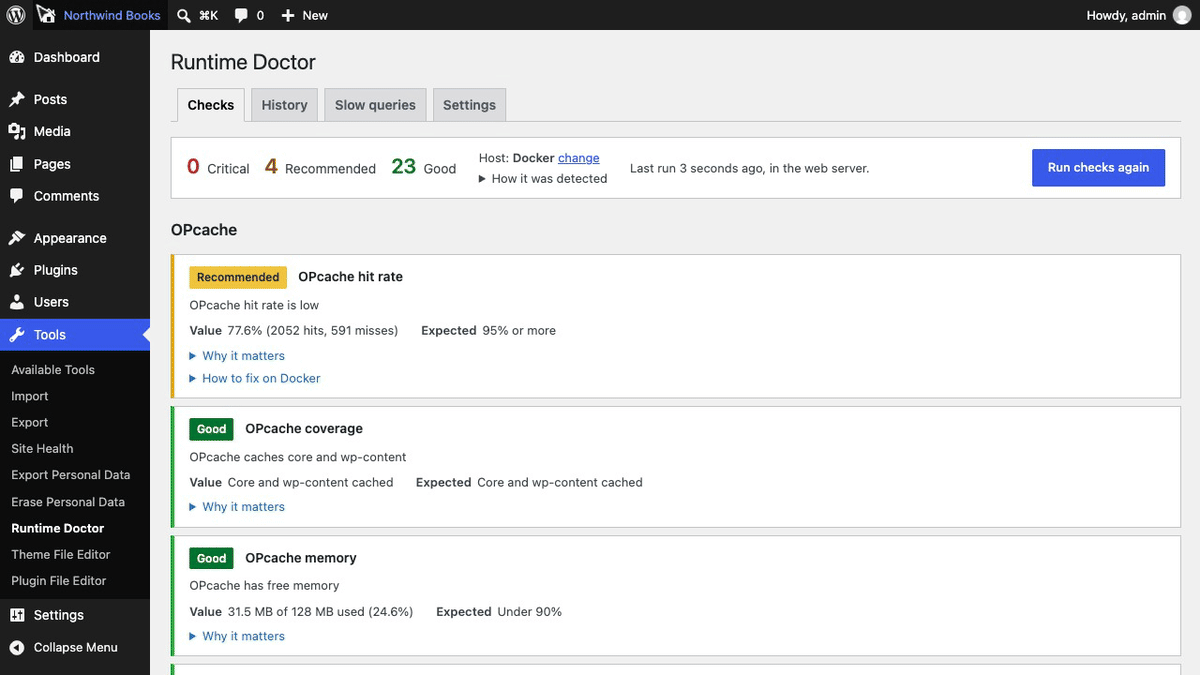Click the Good badge on OPcache coverage
The image size is (1200, 675).
[x=211, y=429]
